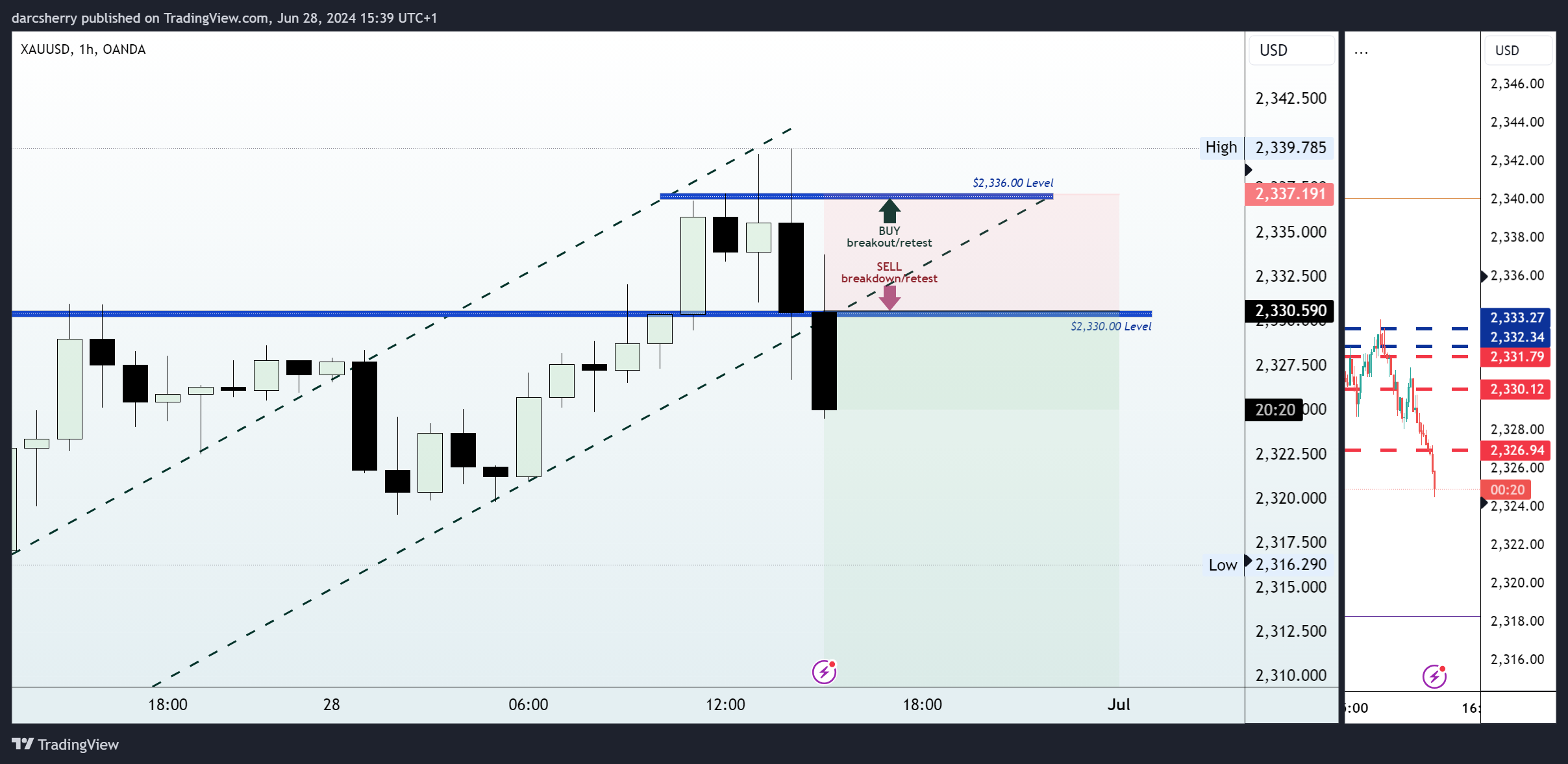Image resolution: width=1568 pixels, height=764 pixels.
Task: Click the red 2,331.79 price tag
Action: click(x=1516, y=356)
